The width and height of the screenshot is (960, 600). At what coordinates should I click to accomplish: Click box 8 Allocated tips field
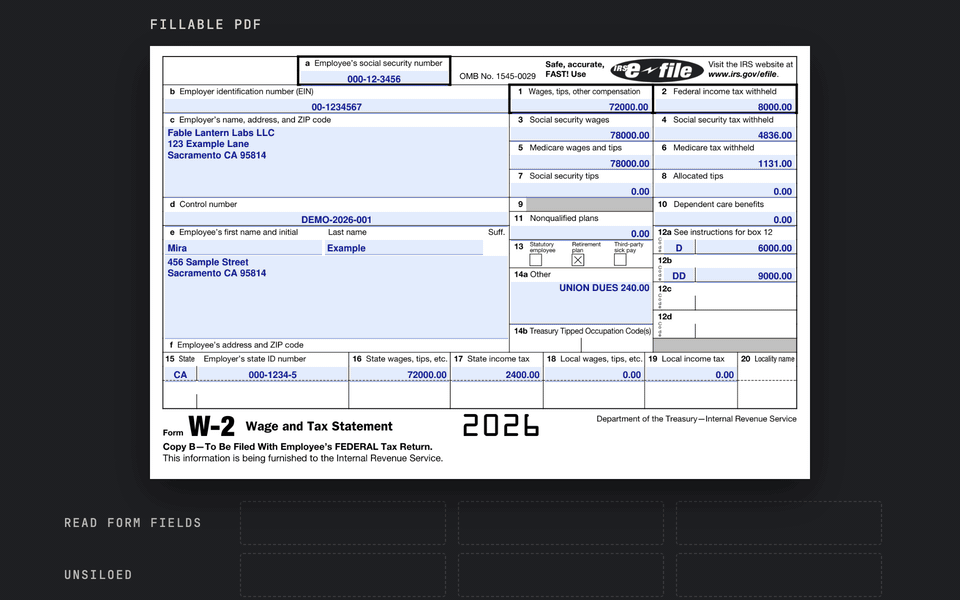point(725,191)
